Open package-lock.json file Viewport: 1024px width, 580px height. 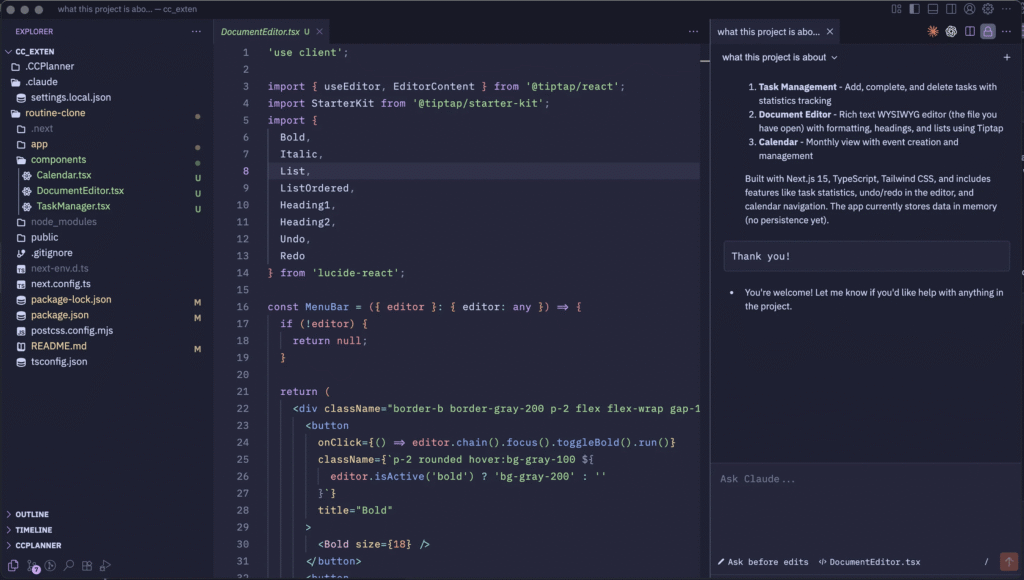pyautogui.click(x=71, y=299)
